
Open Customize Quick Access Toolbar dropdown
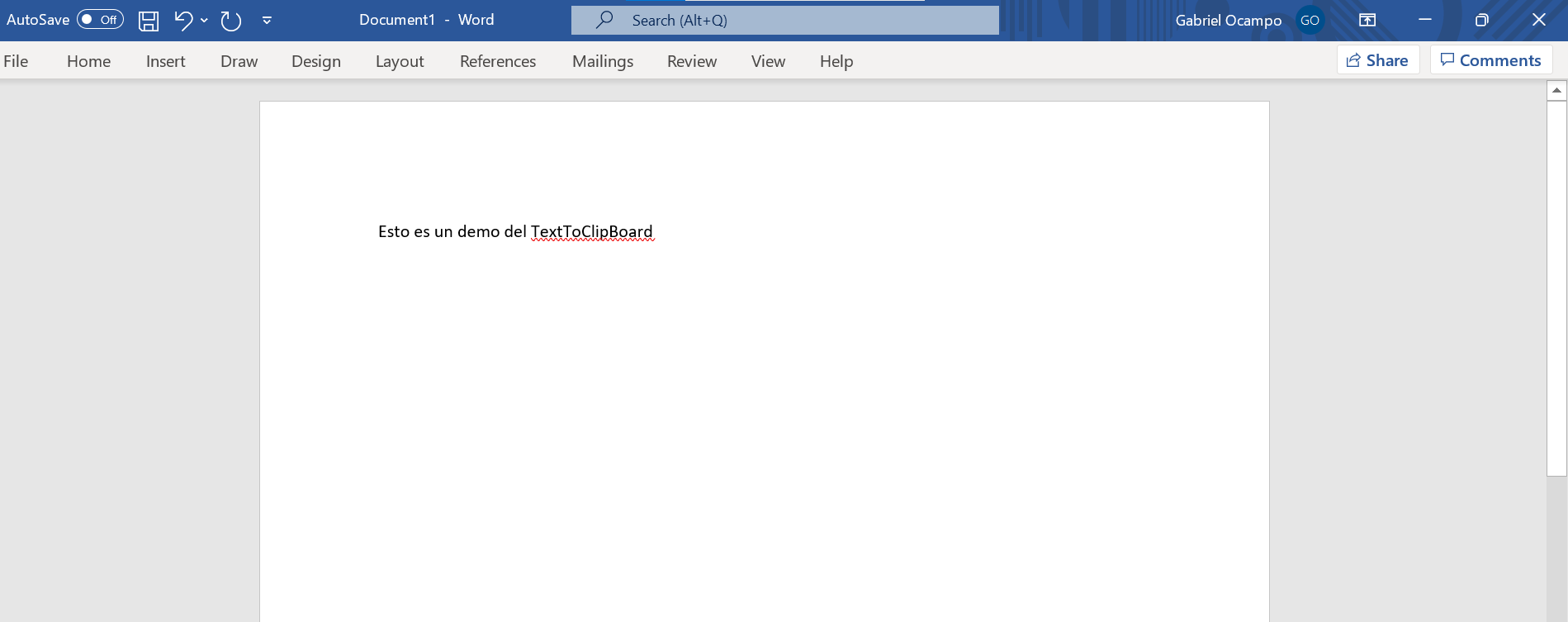(x=267, y=21)
